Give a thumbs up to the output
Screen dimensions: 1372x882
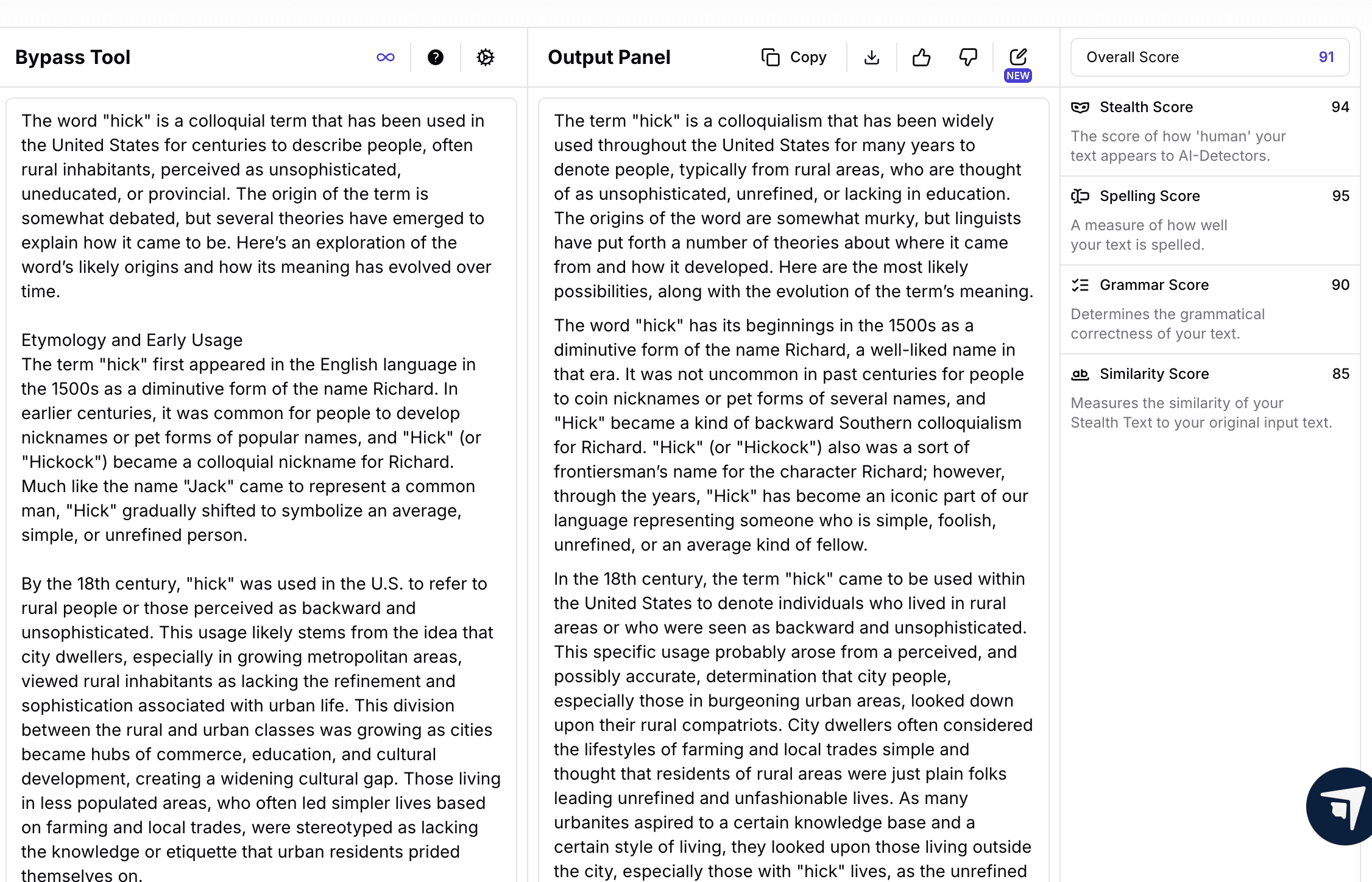[921, 57]
